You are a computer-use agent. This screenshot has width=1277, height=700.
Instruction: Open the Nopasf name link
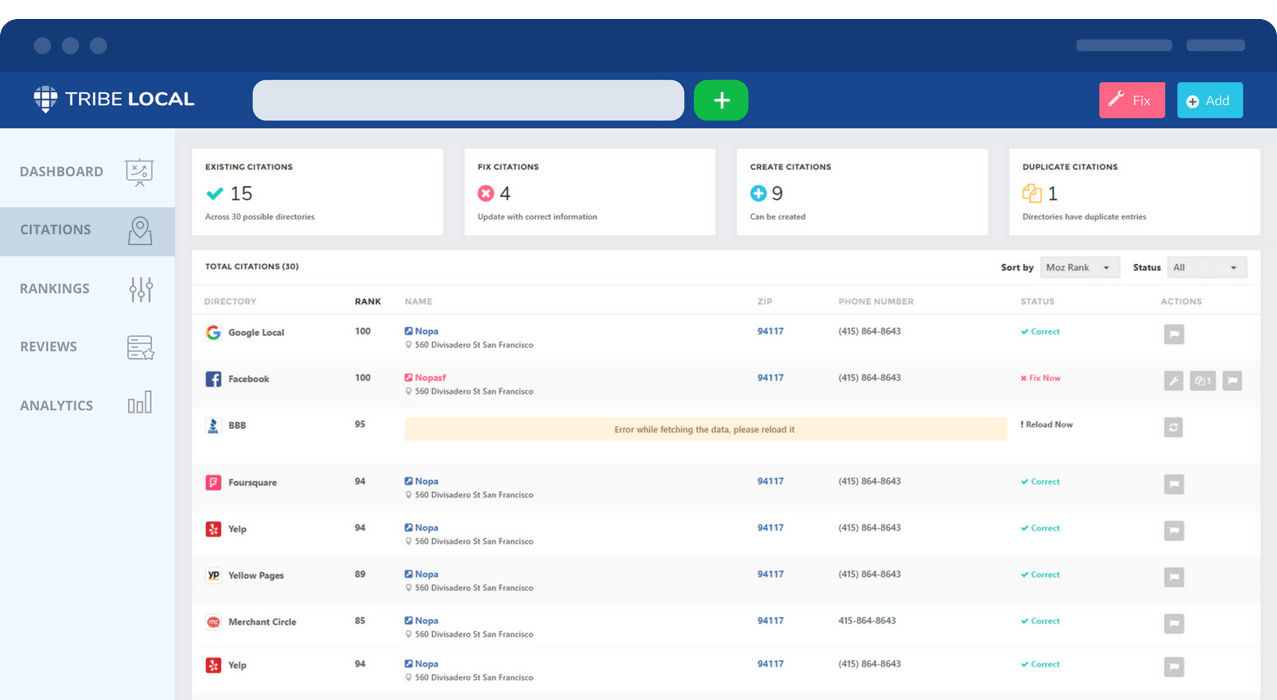click(x=425, y=378)
